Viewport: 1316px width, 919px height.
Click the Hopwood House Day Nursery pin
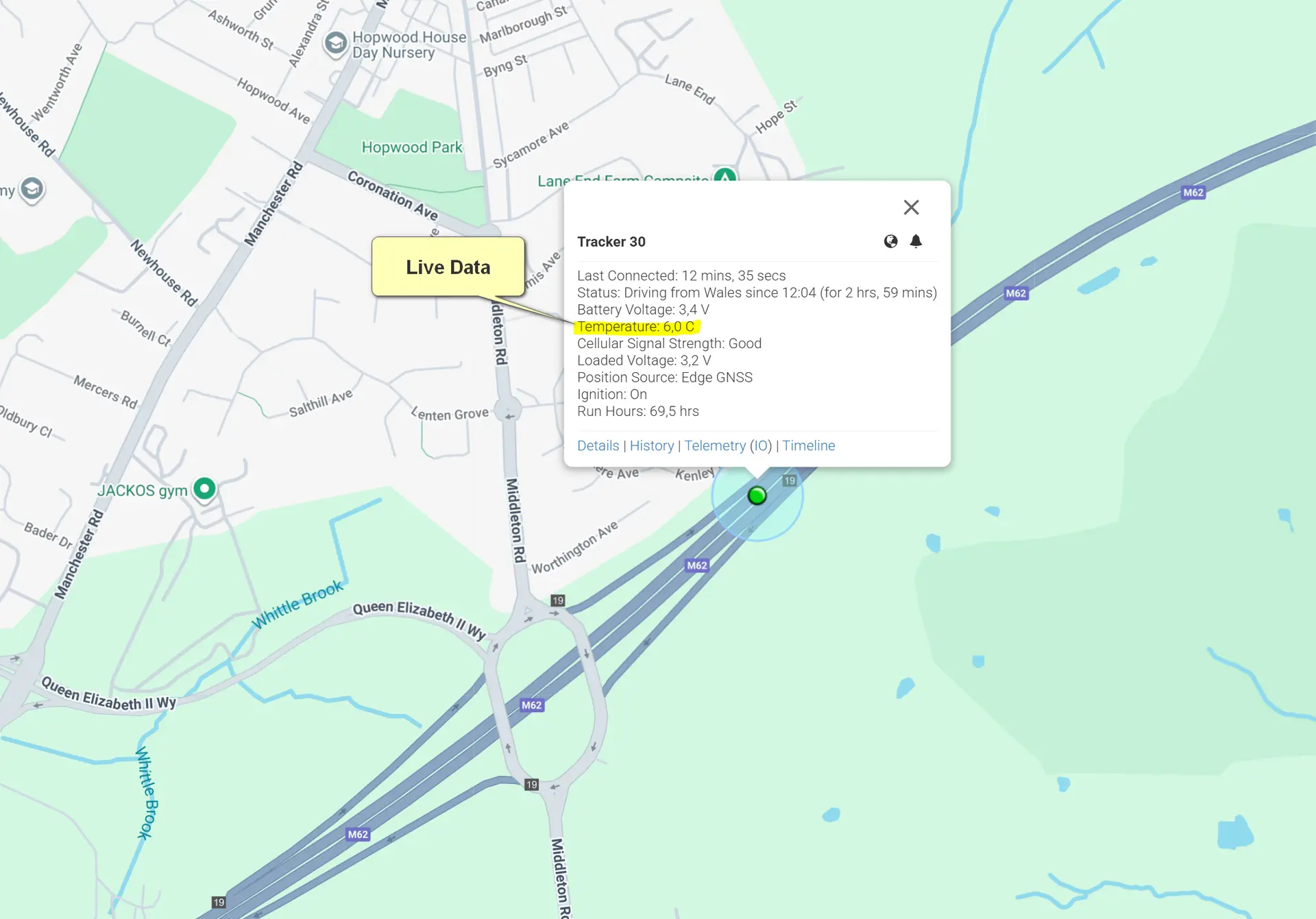pyautogui.click(x=336, y=44)
